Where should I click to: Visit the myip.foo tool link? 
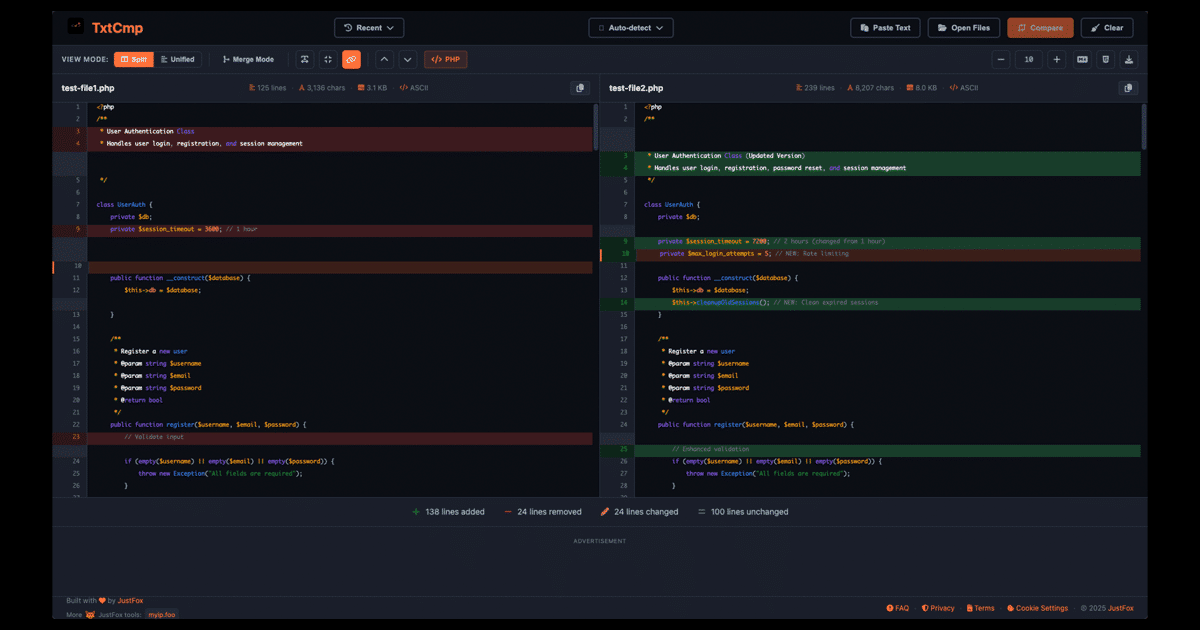pos(161,614)
